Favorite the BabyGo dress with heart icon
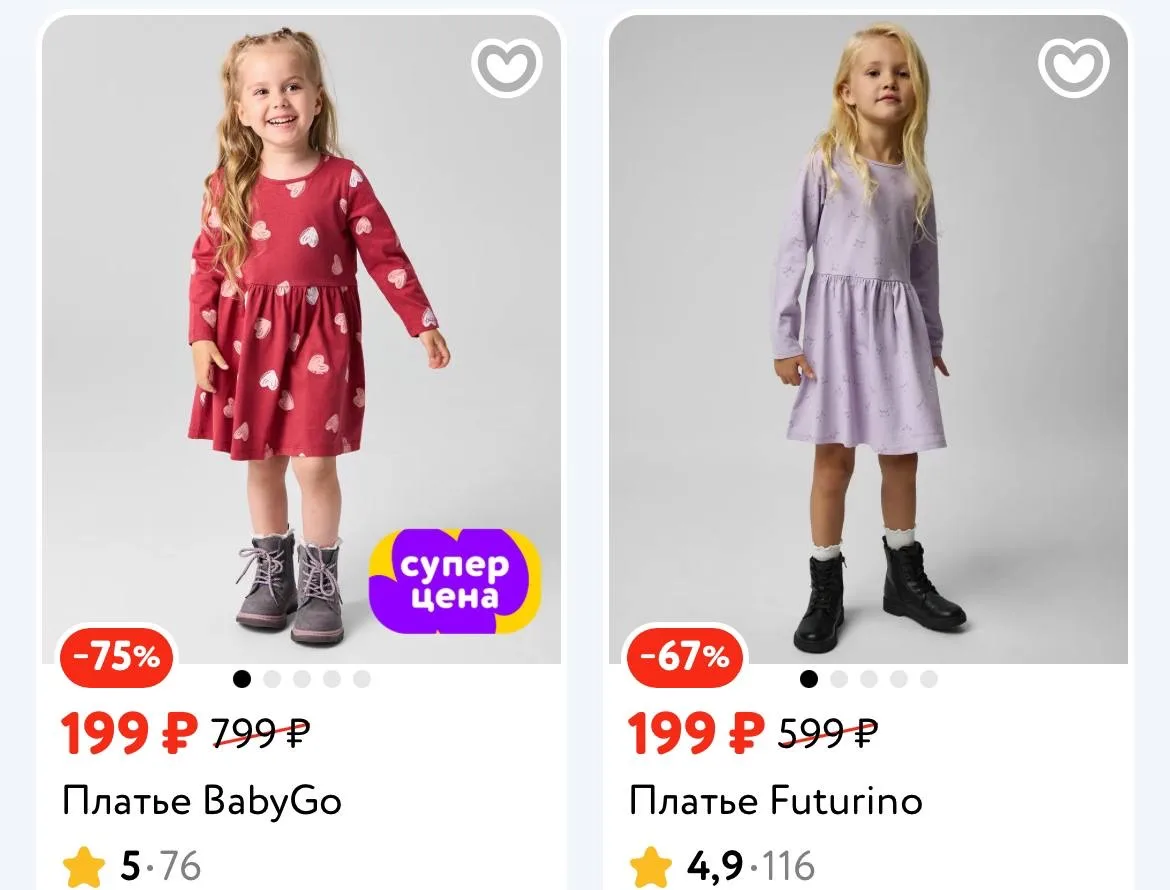This screenshot has height=890, width=1170. (506, 66)
